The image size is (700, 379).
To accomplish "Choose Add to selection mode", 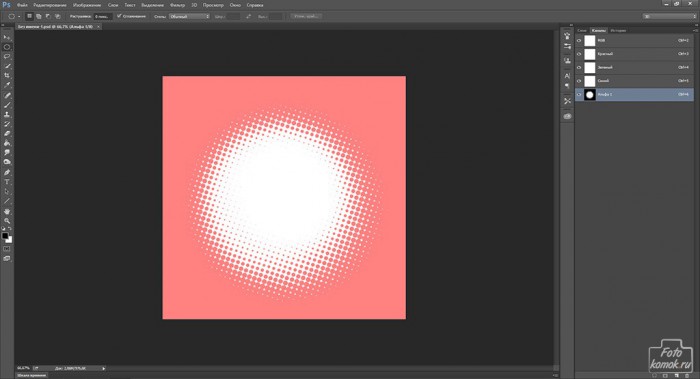I will pos(39,16).
